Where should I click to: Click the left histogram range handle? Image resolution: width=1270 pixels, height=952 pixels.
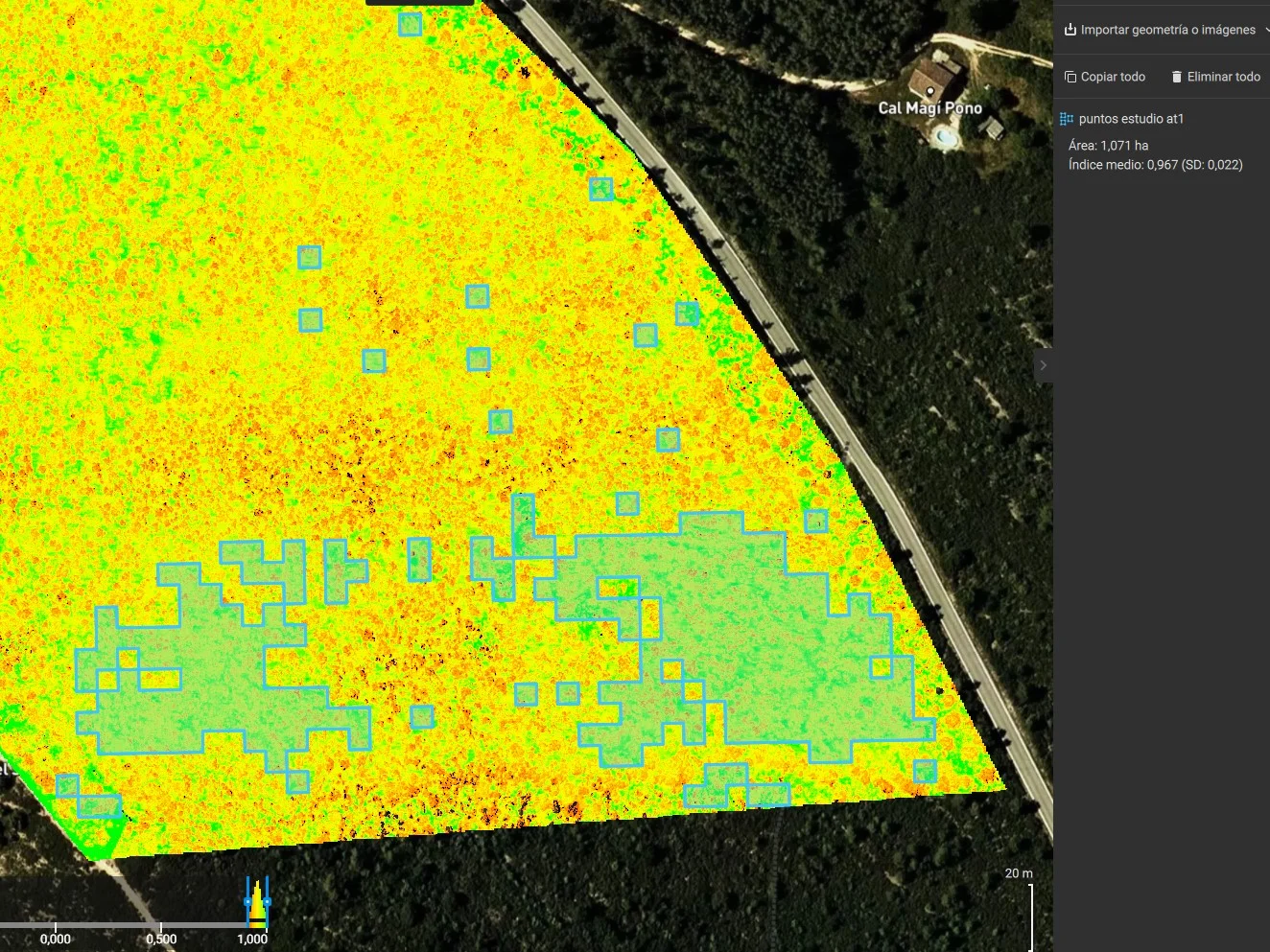point(247,901)
